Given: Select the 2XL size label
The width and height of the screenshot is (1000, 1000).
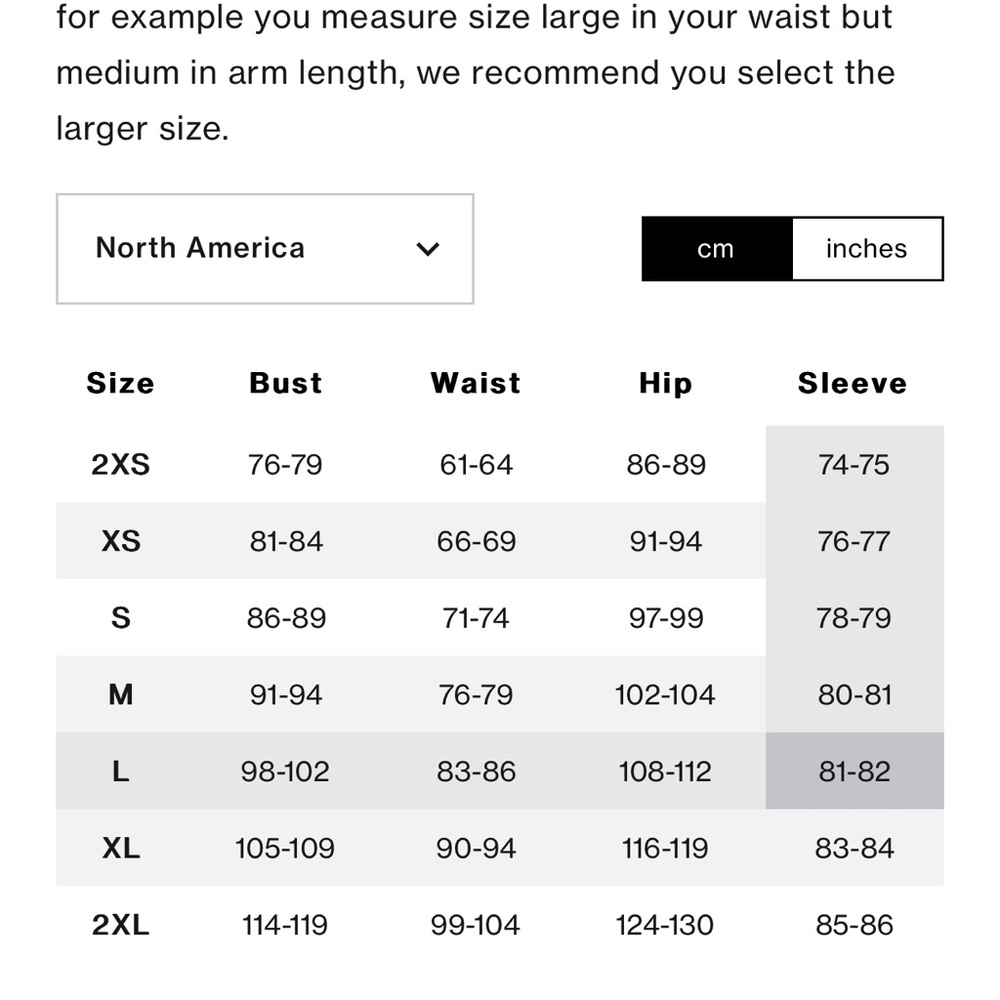Looking at the screenshot, I should (x=120, y=925).
